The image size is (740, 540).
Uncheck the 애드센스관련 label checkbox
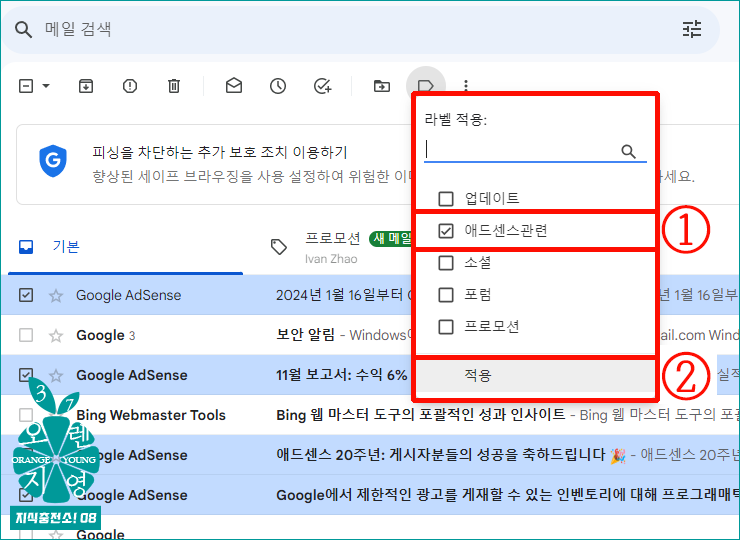coord(446,231)
